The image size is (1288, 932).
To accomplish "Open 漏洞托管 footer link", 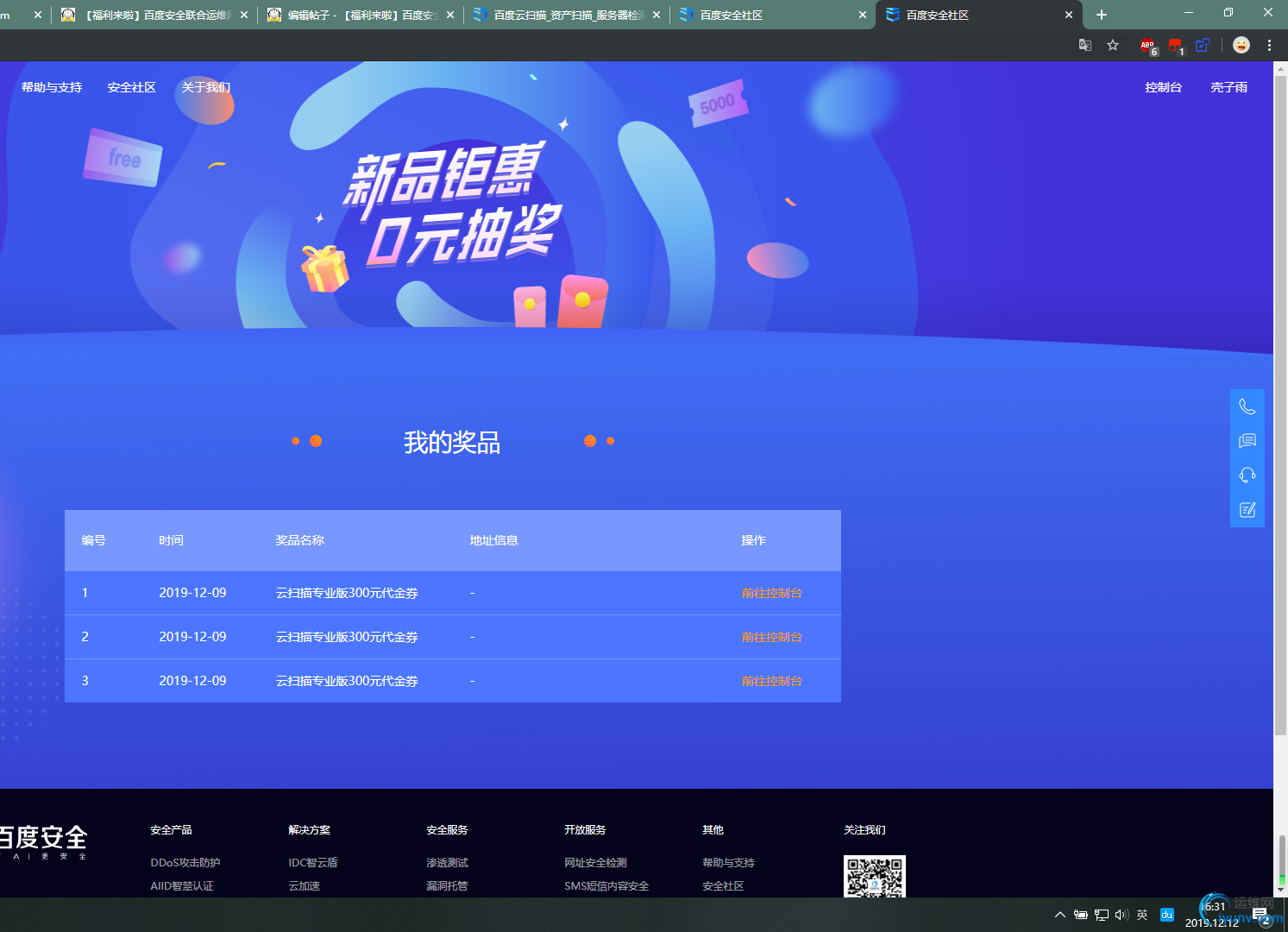I will coord(448,885).
